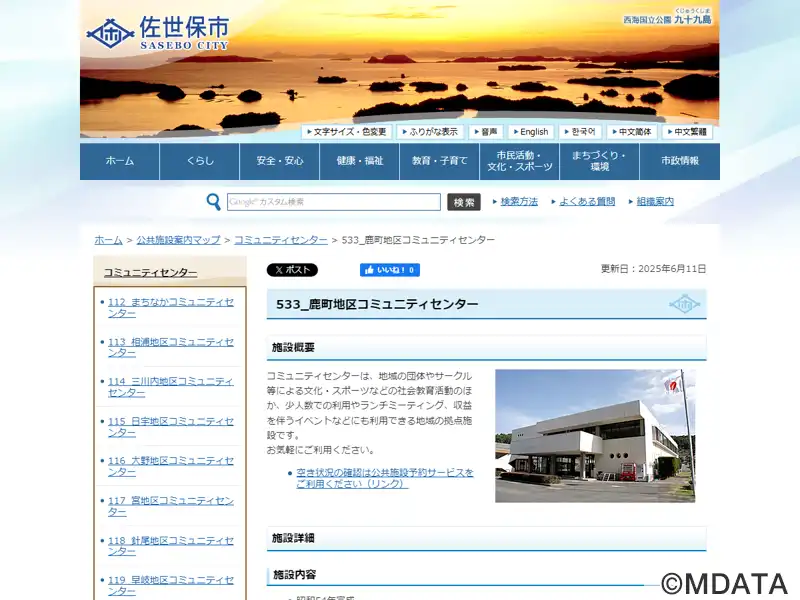
Task: Click the ホーム breadcrumb link
Action: tap(108, 240)
